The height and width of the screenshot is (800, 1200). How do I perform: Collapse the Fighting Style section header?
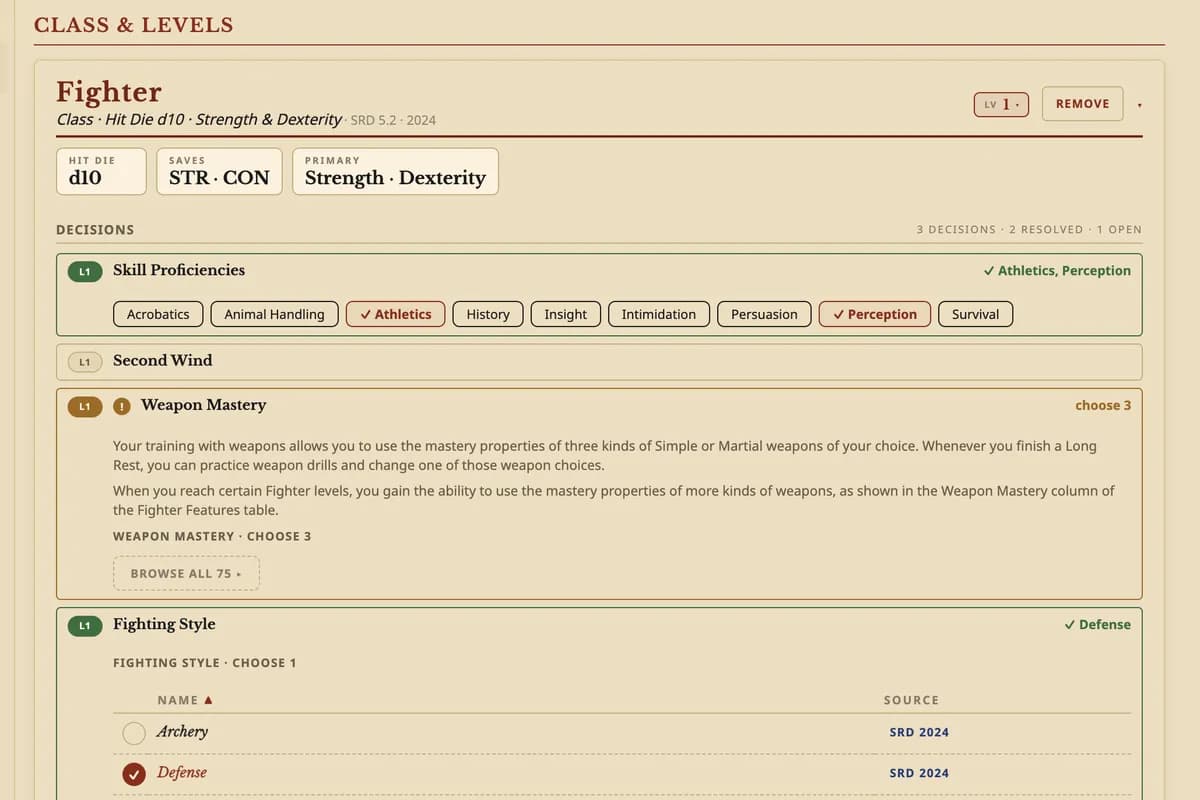[x=599, y=625]
